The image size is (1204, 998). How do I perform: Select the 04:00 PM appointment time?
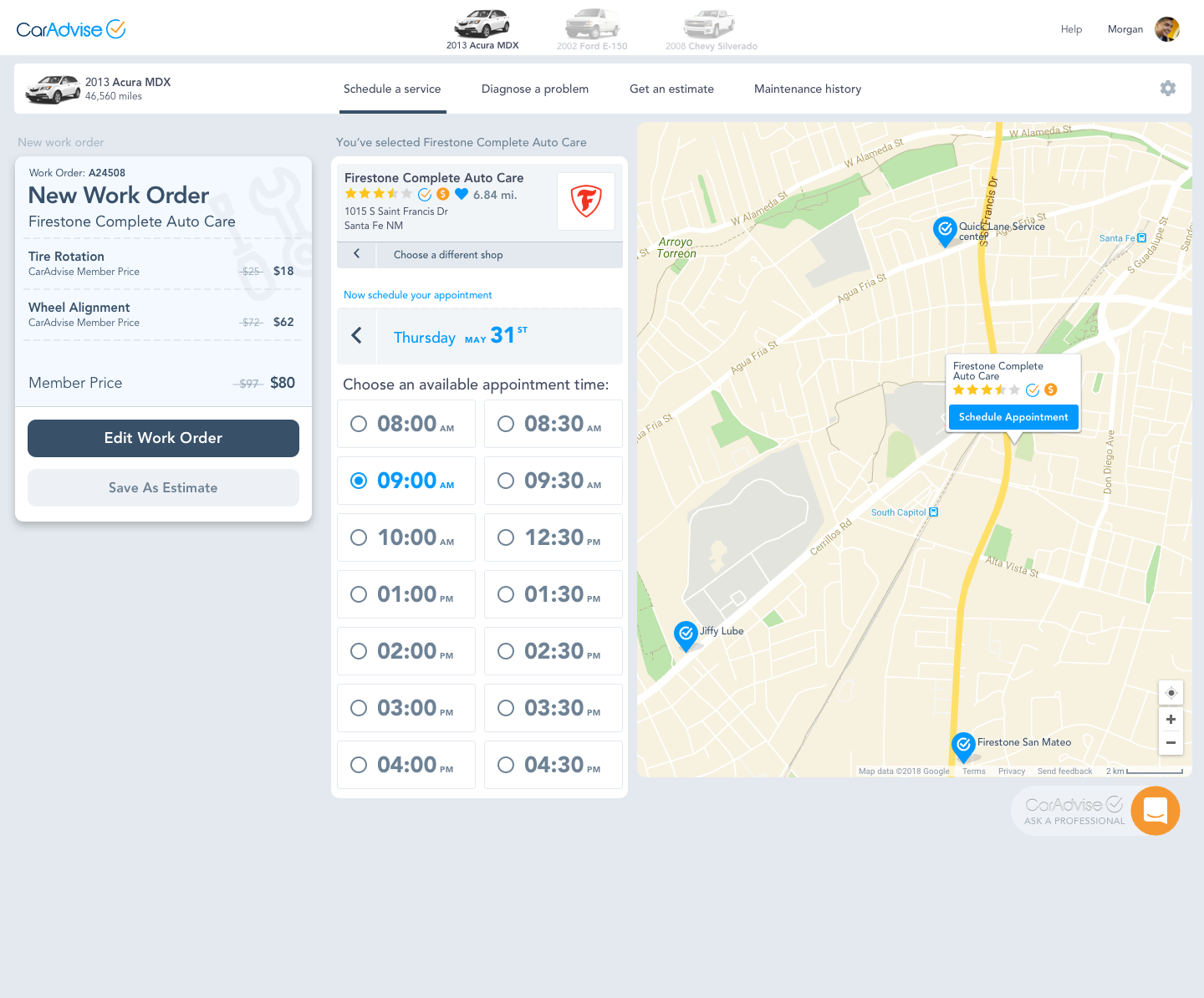point(406,765)
